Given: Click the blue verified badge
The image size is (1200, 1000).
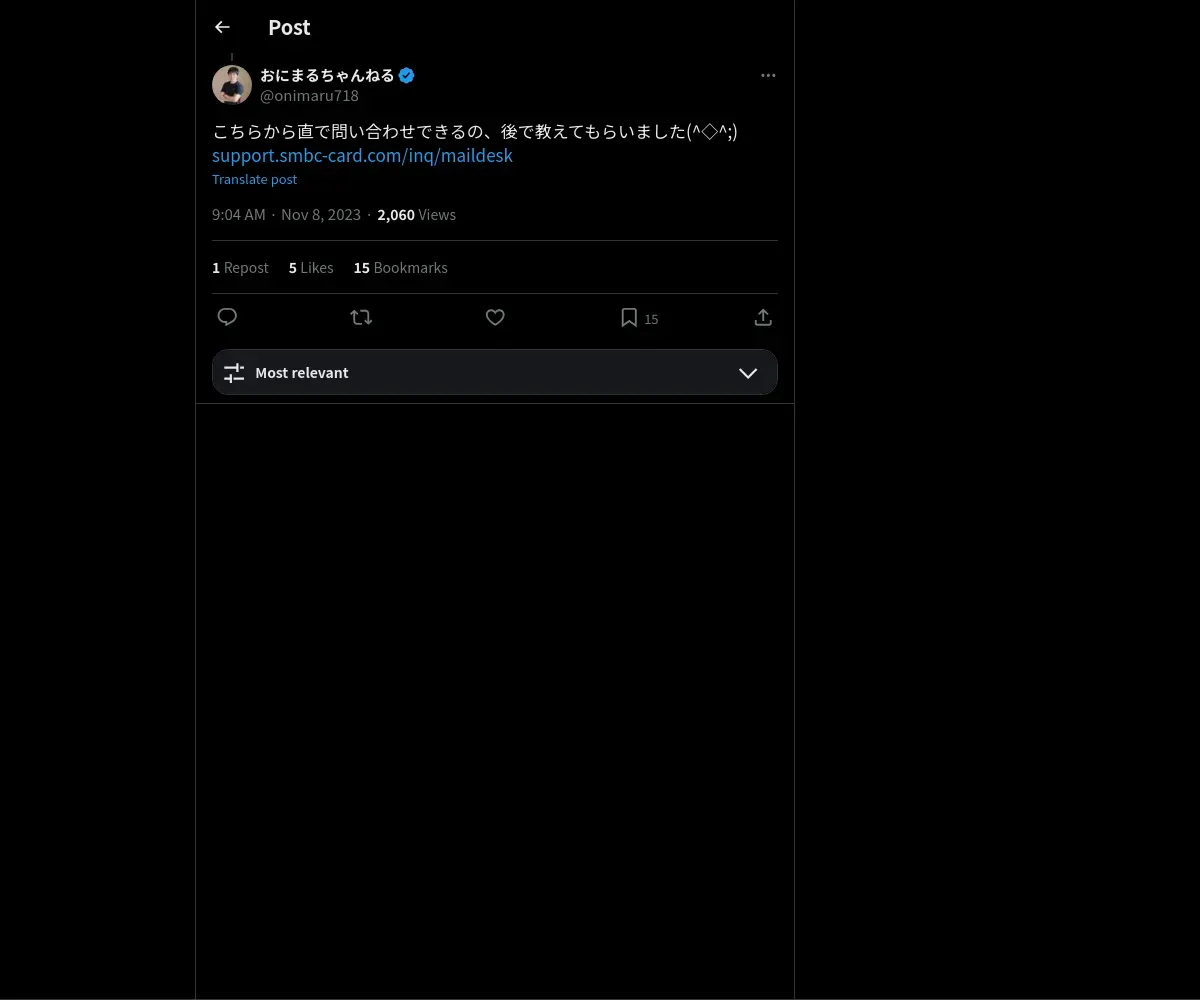Looking at the screenshot, I should pyautogui.click(x=407, y=76).
